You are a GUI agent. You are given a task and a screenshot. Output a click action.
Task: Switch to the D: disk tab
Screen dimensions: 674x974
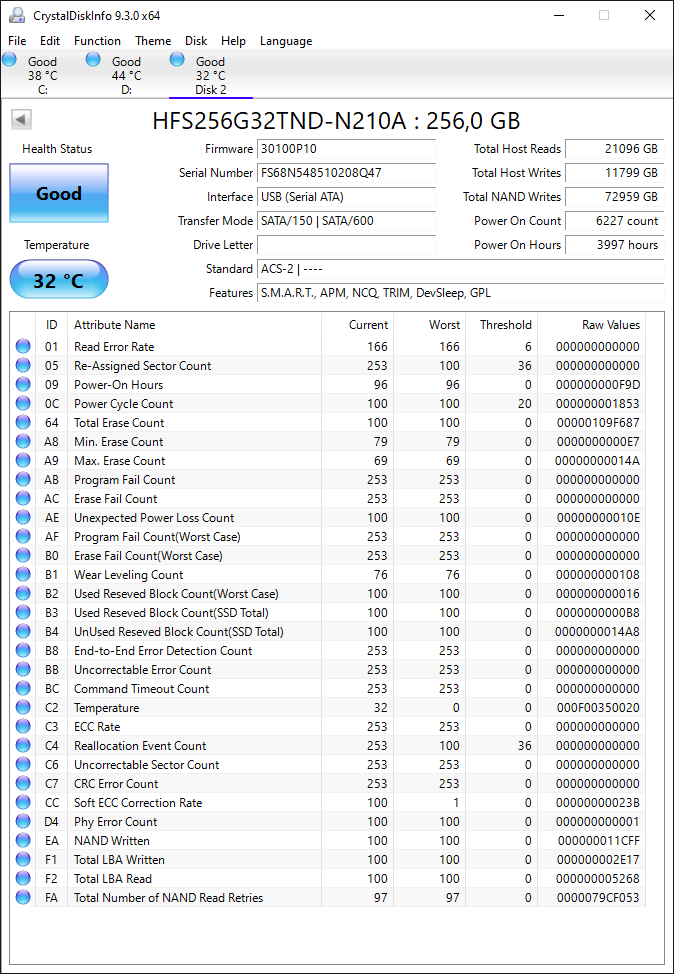127,75
